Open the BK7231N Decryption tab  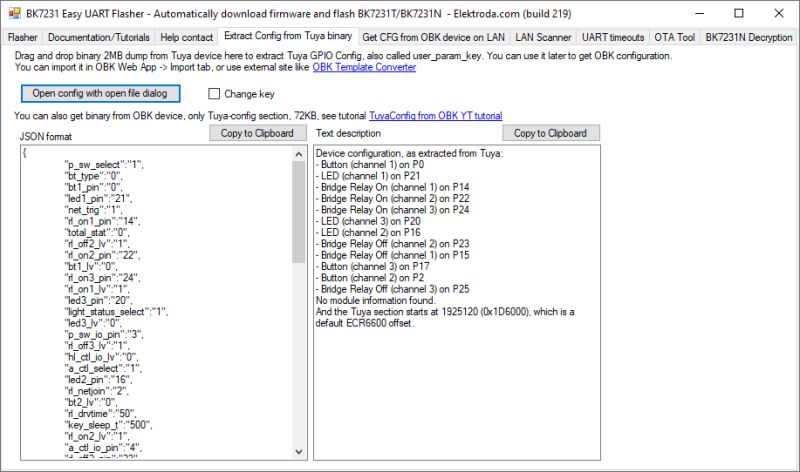click(x=748, y=37)
